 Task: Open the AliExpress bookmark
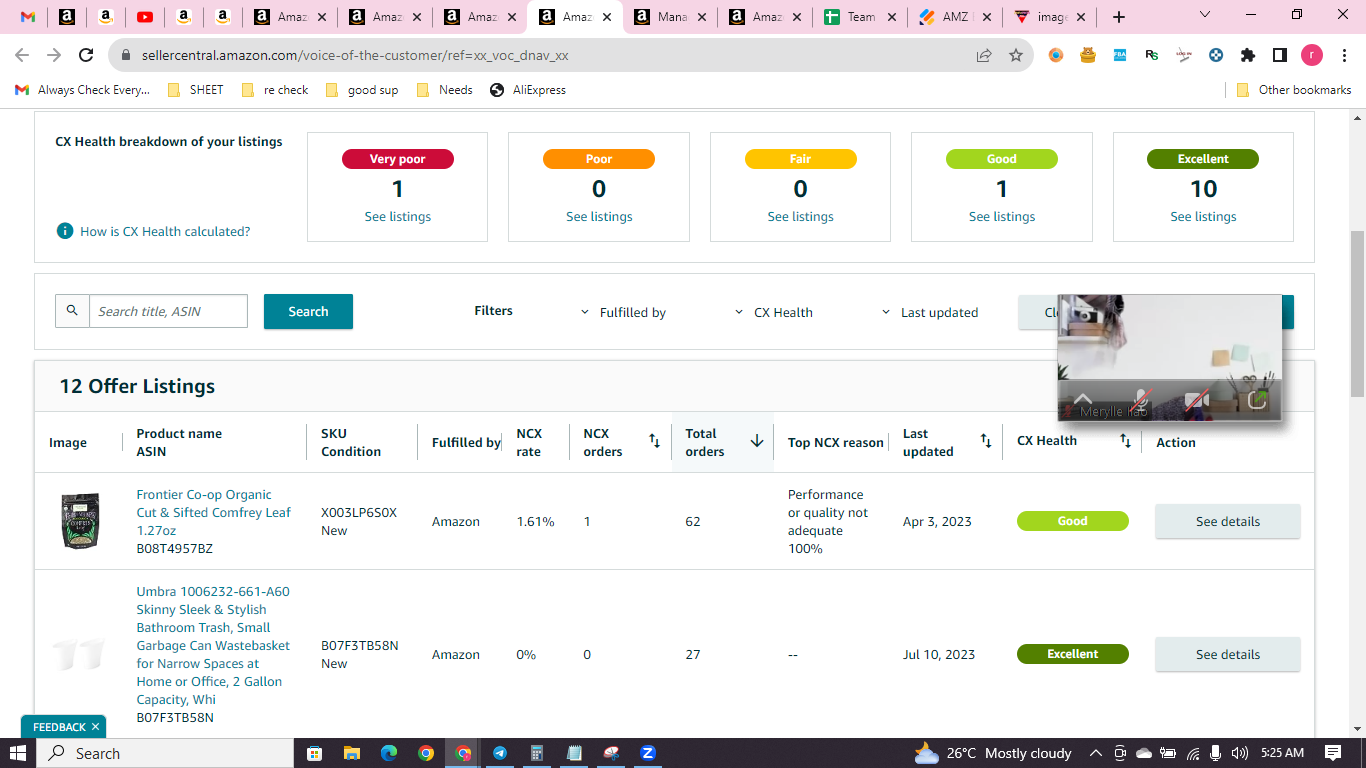[x=528, y=90]
